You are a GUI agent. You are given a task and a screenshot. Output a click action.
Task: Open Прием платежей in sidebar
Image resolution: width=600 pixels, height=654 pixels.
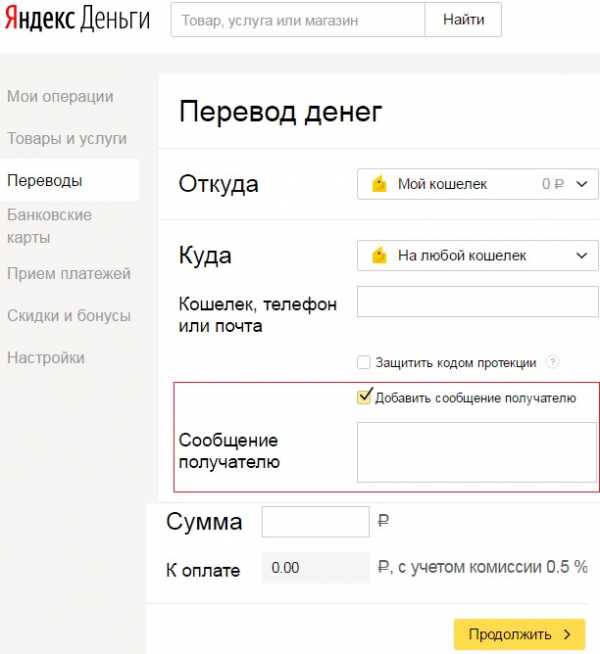[69, 274]
